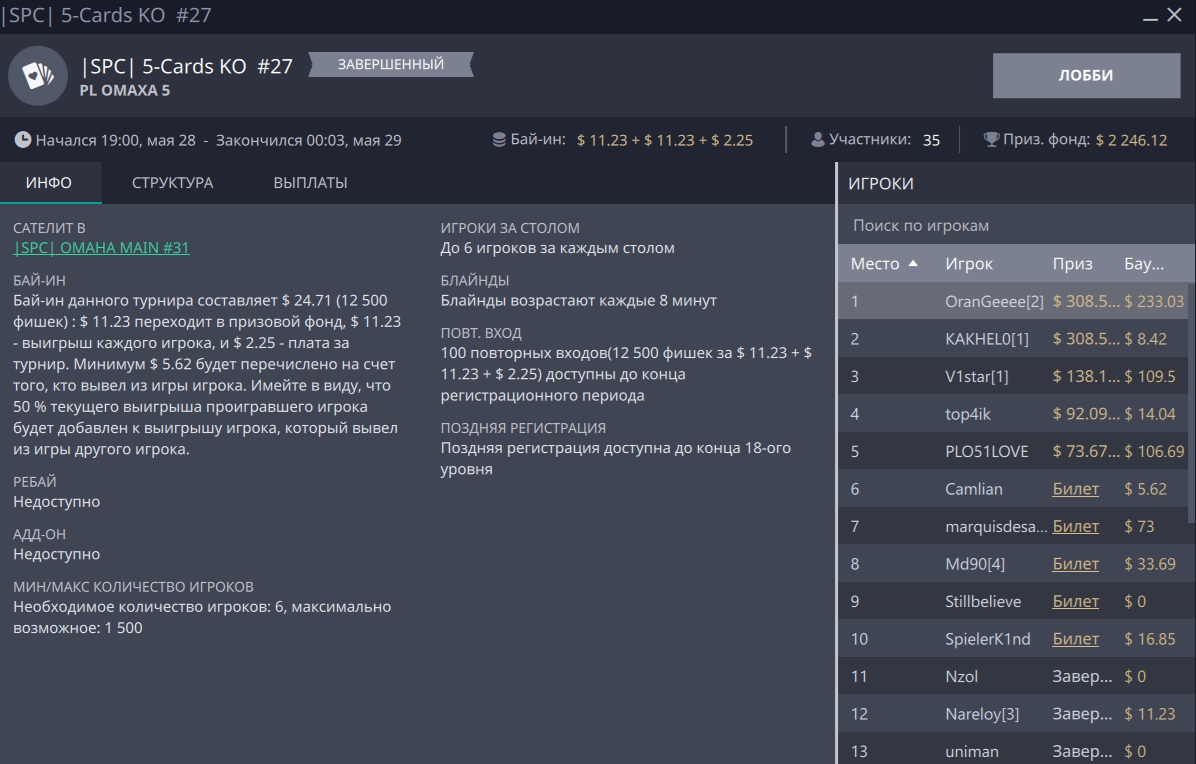Click the players list vertical scrollbar
Image resolution: width=1196 pixels, height=764 pixels.
[x=1190, y=400]
